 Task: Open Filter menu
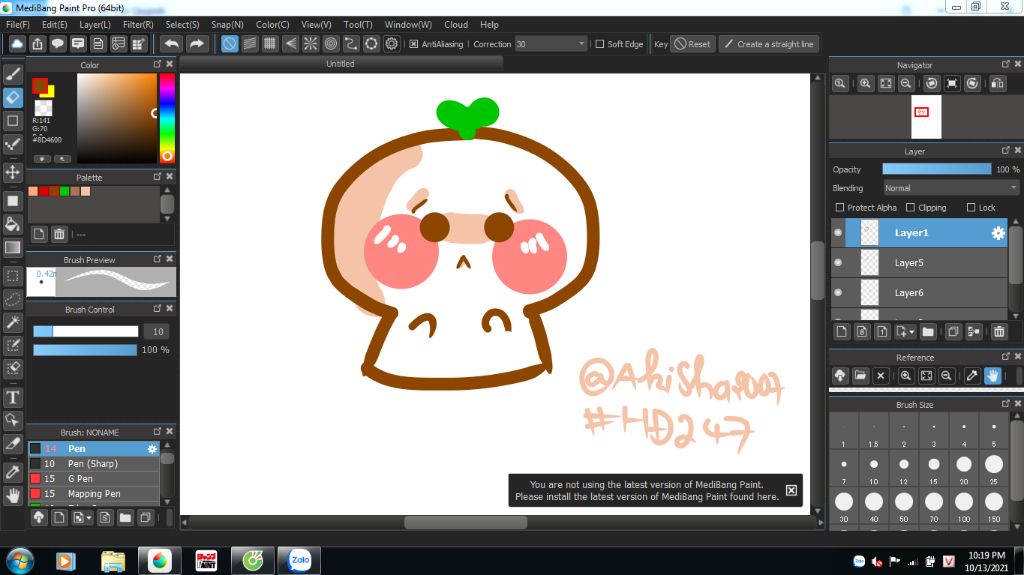[x=138, y=25]
